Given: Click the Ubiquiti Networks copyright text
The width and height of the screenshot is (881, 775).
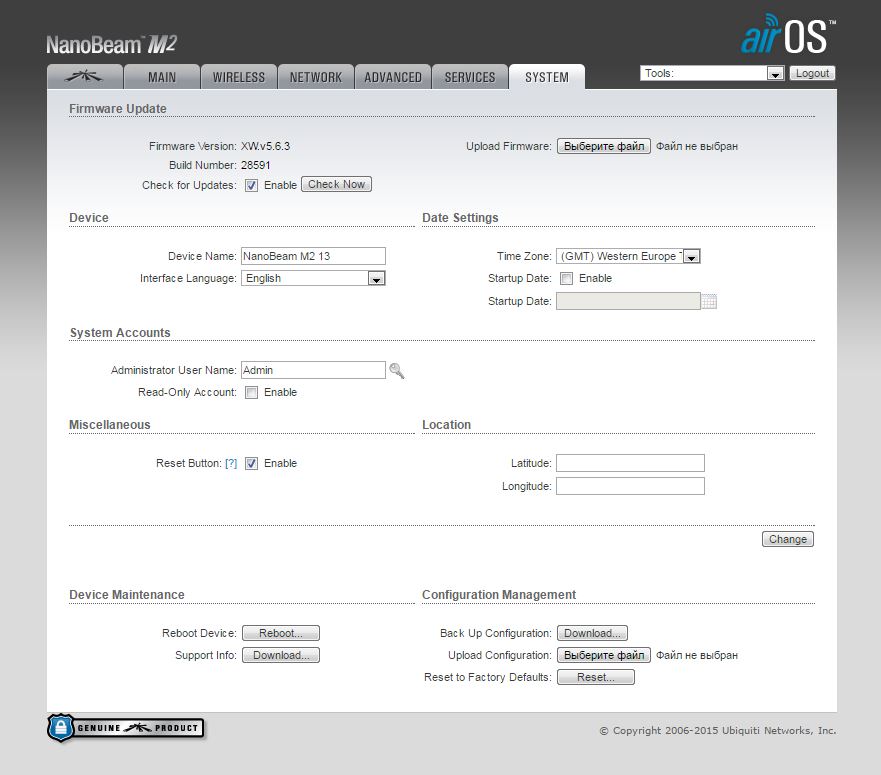Looking at the screenshot, I should 718,731.
